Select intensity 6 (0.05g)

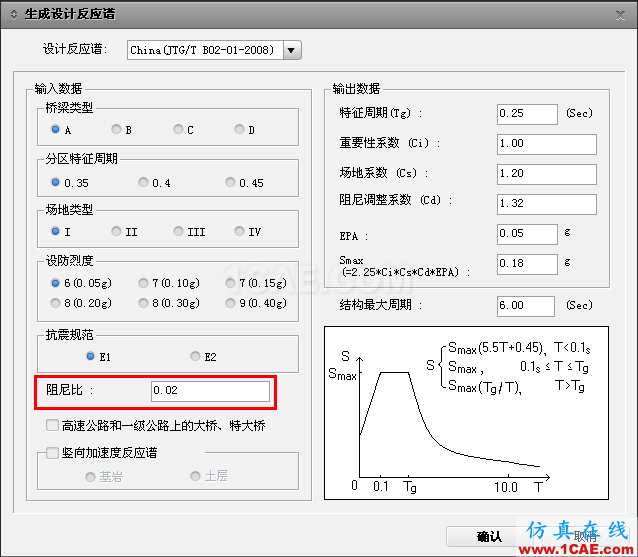coord(55,283)
